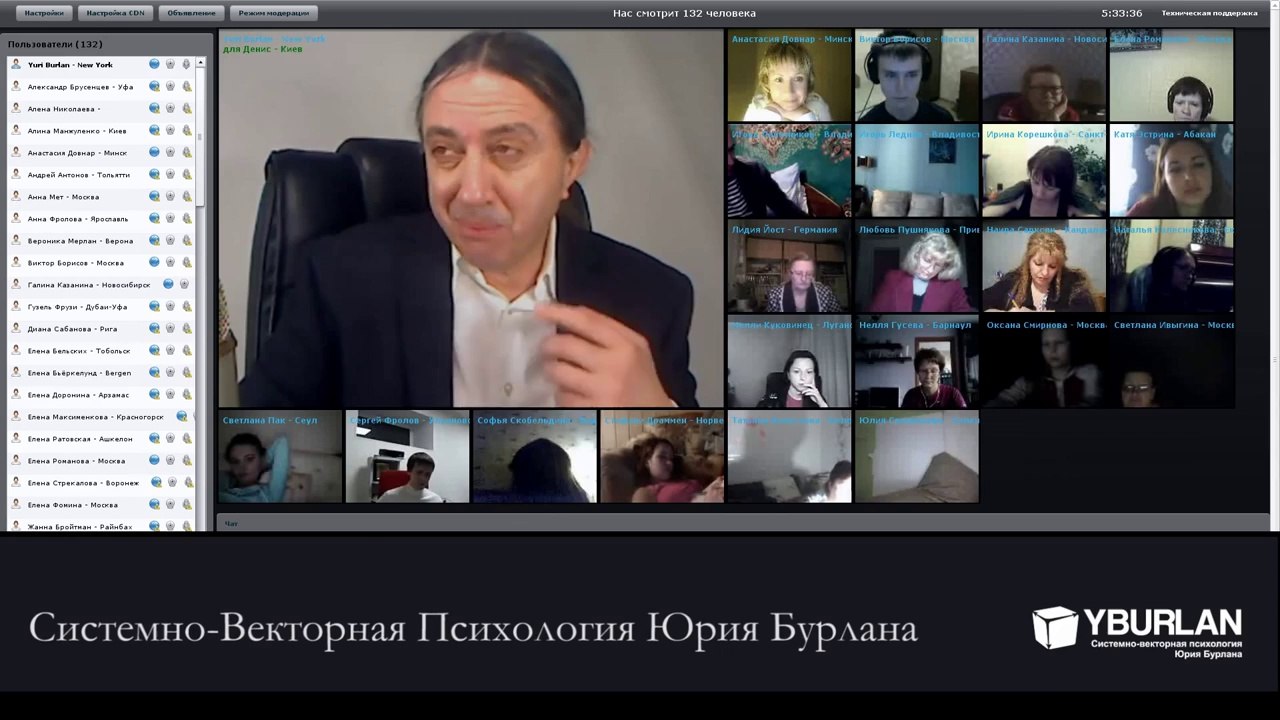
Task: Click the globe icon for Гузель Фрузи
Action: click(x=154, y=306)
